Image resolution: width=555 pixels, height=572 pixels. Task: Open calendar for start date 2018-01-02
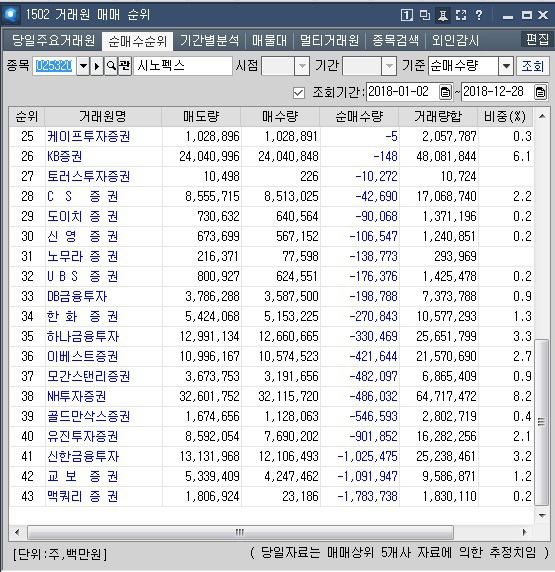[445, 92]
